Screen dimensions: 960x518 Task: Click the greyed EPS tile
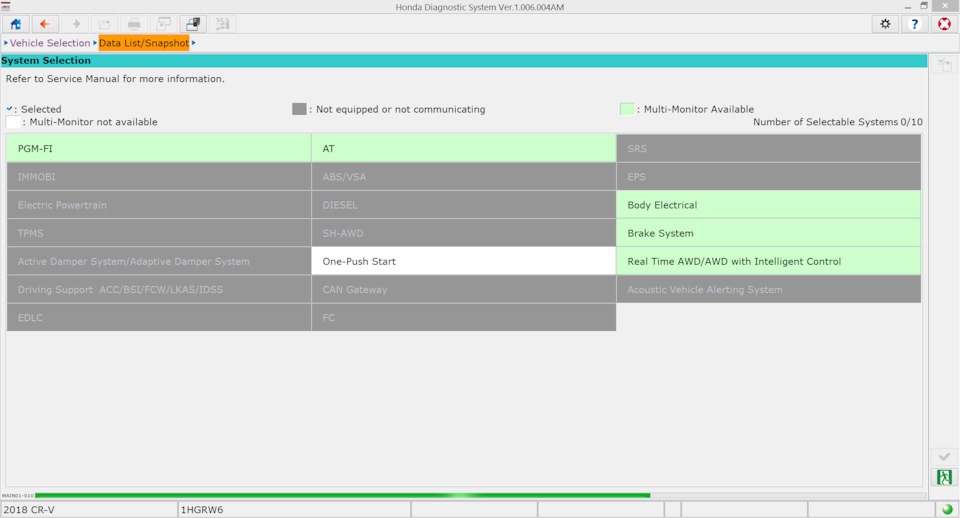pyautogui.click(x=768, y=177)
